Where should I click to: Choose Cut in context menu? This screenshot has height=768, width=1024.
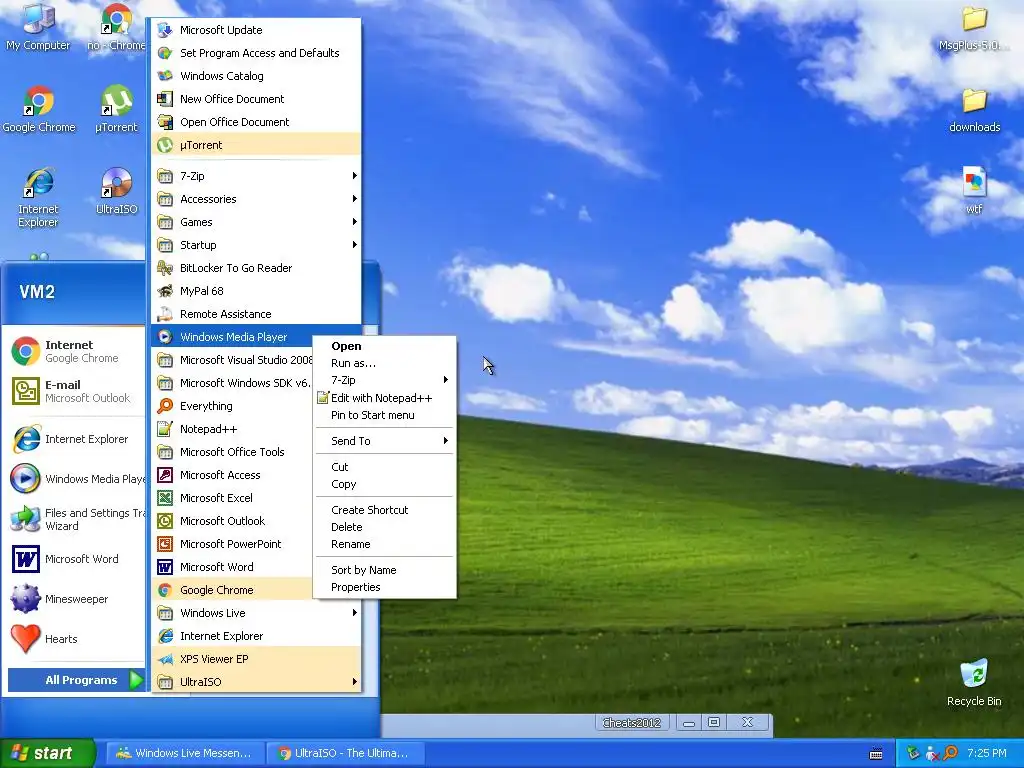click(x=385, y=467)
